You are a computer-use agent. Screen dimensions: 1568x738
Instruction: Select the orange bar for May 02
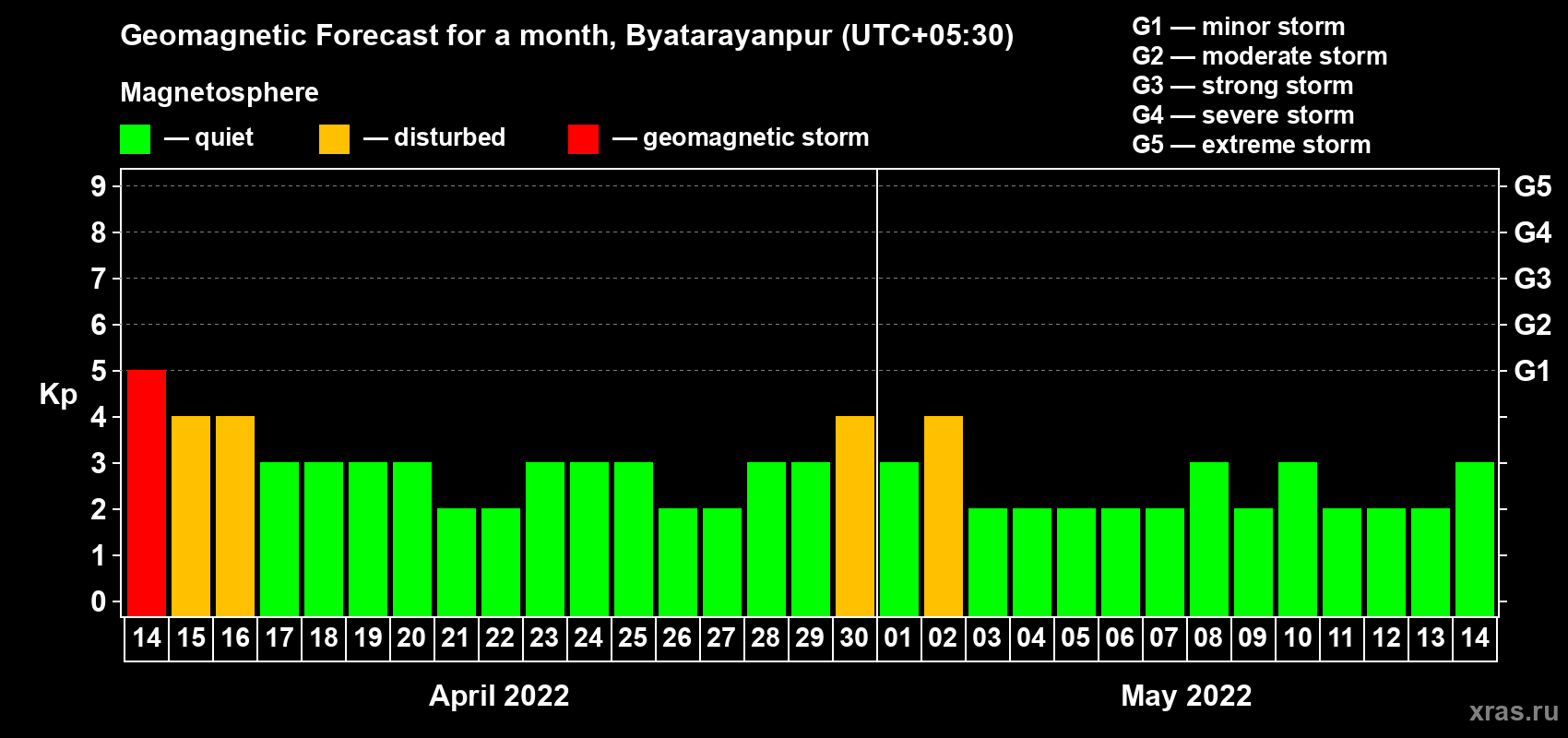click(944, 516)
